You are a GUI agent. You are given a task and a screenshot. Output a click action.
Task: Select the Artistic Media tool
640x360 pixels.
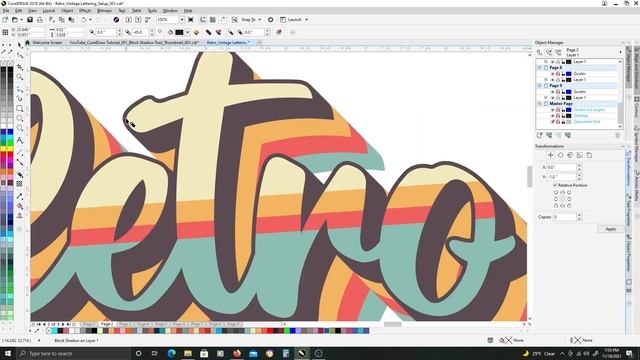click(x=20, y=98)
